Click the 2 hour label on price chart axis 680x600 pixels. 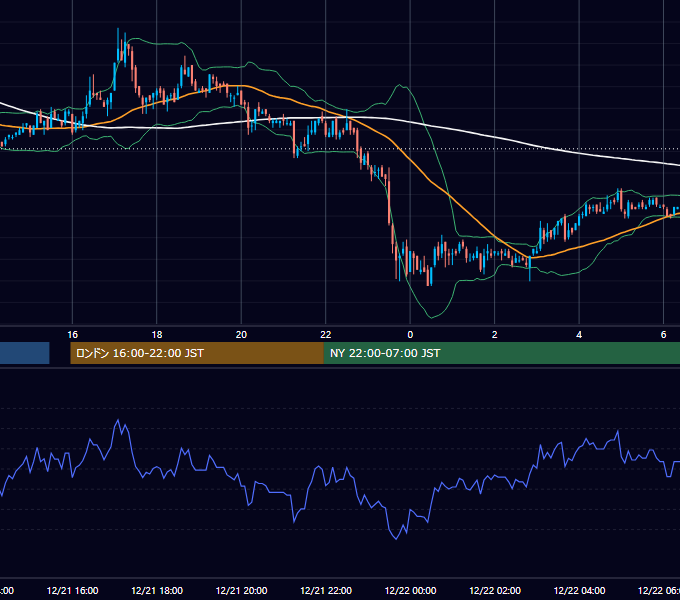click(494, 335)
